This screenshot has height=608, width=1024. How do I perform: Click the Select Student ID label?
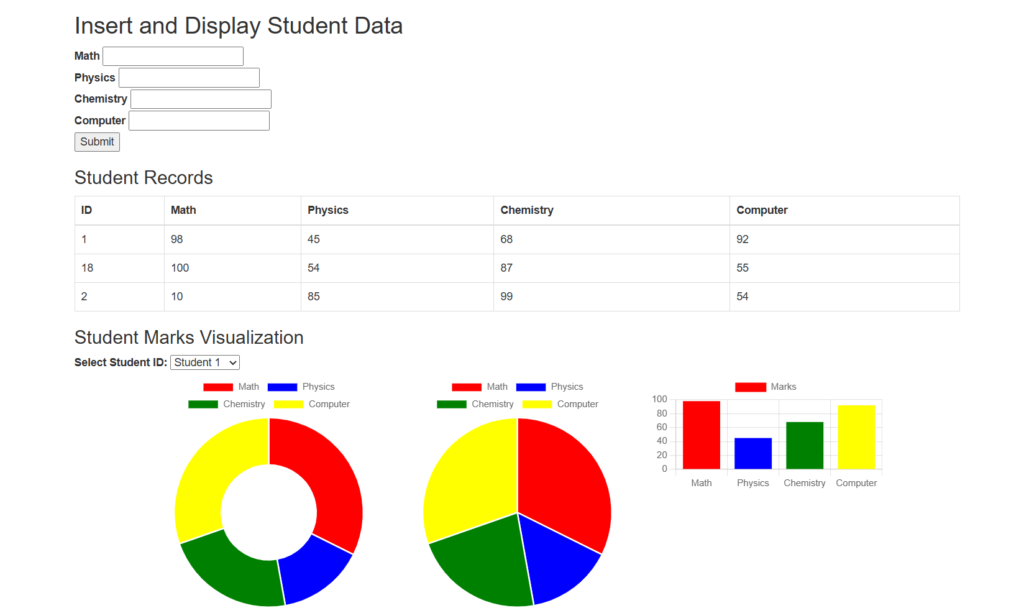click(121, 362)
